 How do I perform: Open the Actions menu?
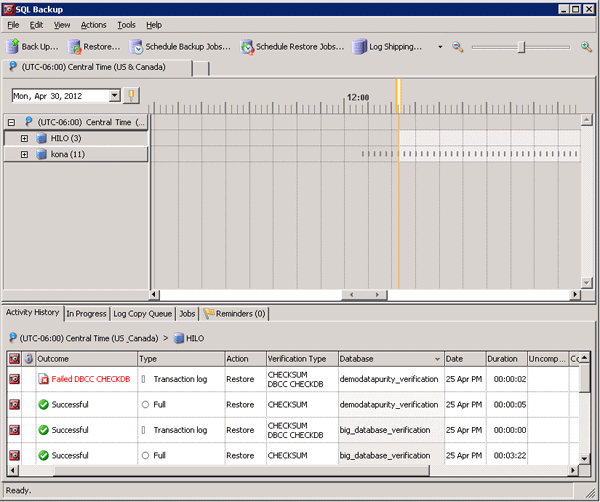[93, 24]
